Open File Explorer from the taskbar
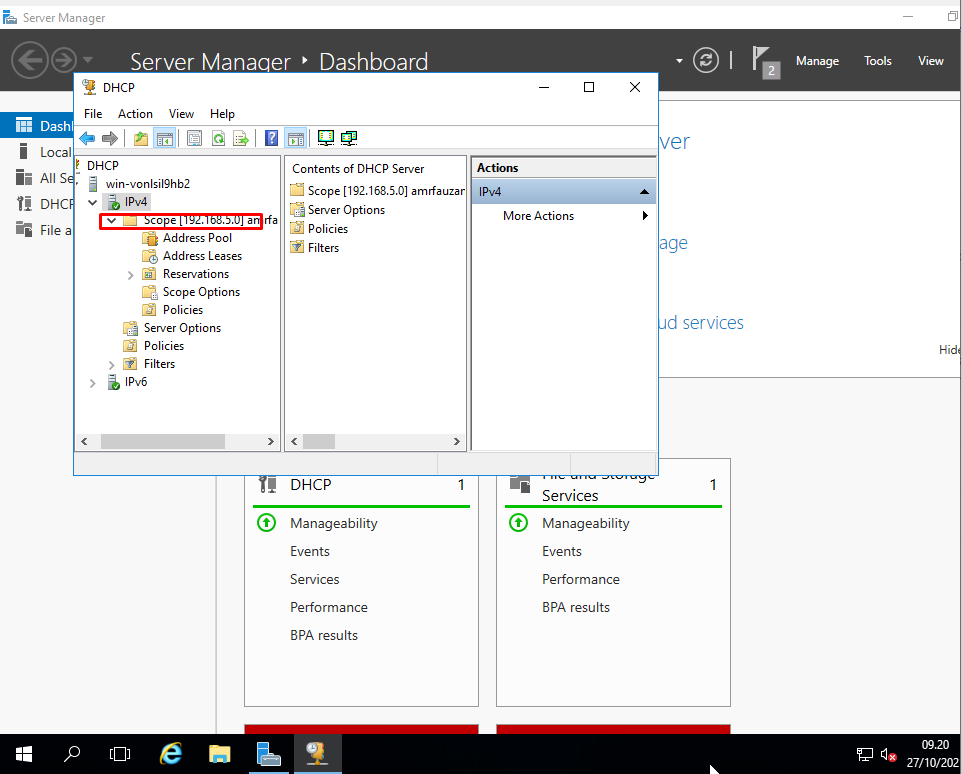Viewport: 963px width, 774px height. tap(219, 754)
